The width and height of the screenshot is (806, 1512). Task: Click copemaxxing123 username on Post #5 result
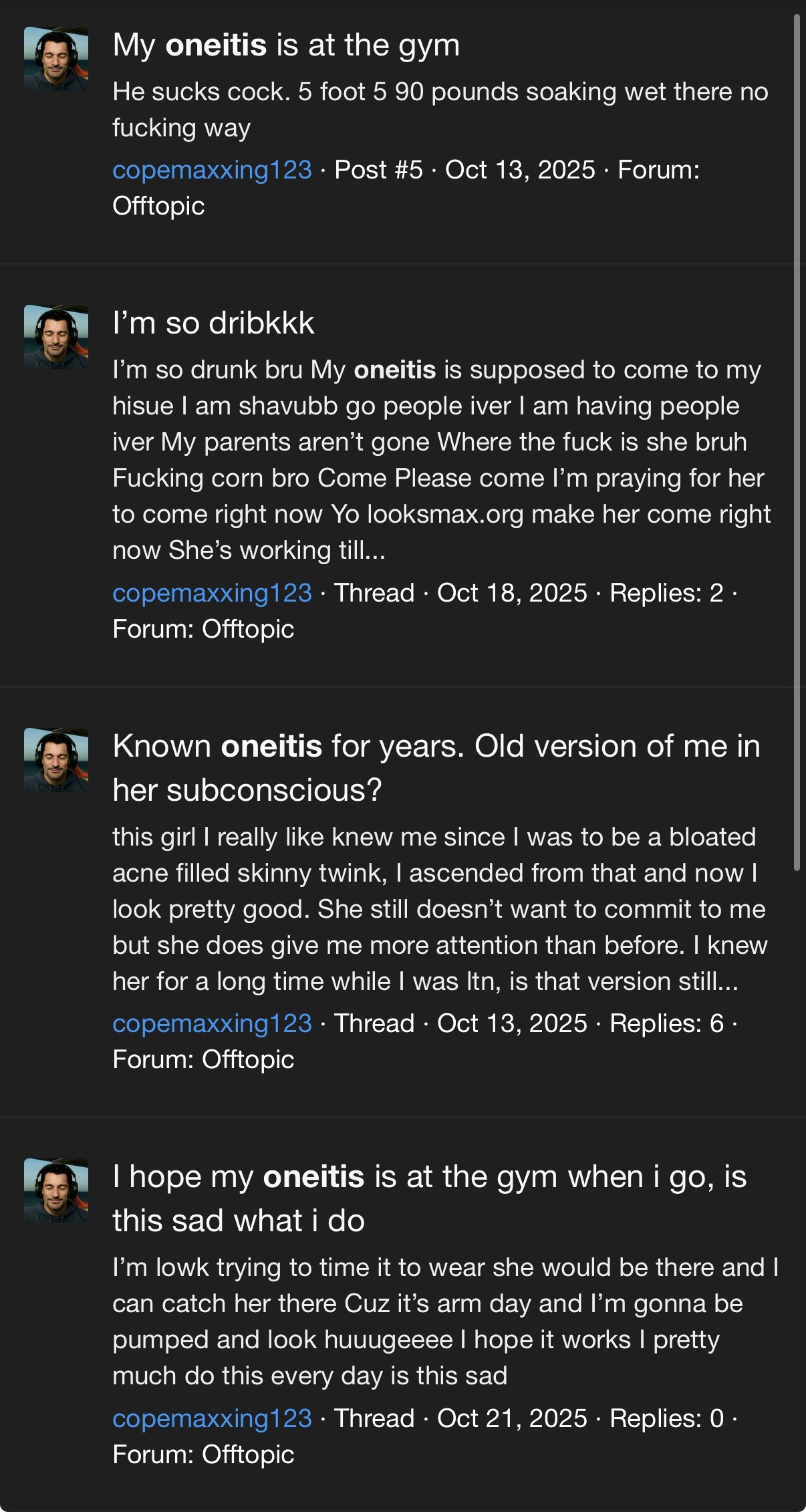click(x=212, y=170)
